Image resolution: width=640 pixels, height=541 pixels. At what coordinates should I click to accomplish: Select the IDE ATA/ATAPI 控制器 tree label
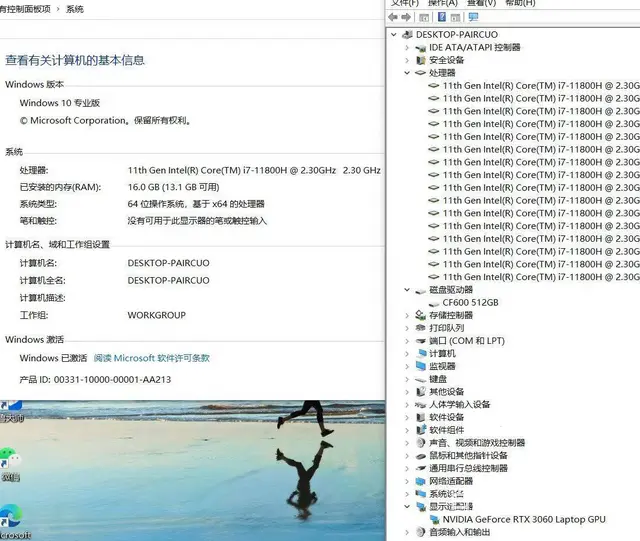point(475,48)
